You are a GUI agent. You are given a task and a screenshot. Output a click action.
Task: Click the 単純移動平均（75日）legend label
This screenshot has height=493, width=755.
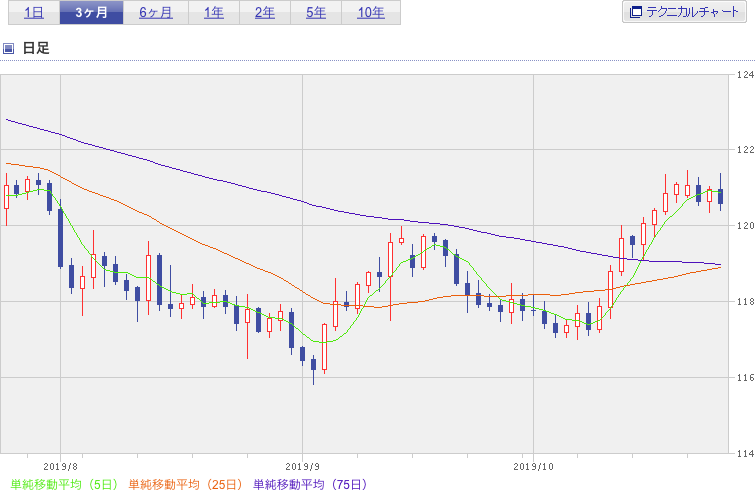310,484
